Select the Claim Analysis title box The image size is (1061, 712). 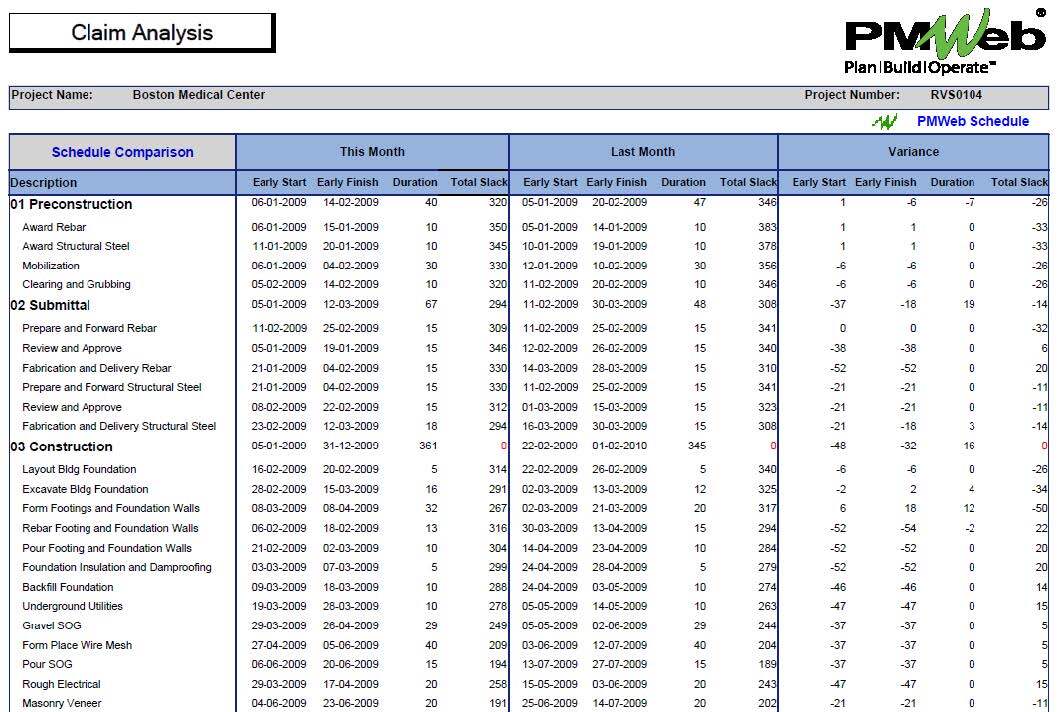click(142, 33)
